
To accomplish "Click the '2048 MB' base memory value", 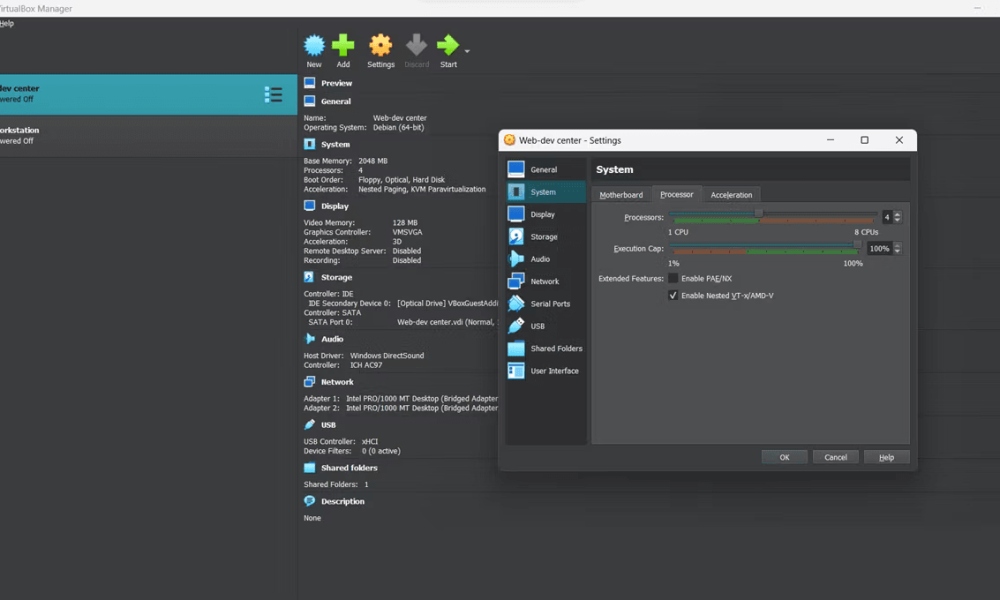I will pos(373,161).
